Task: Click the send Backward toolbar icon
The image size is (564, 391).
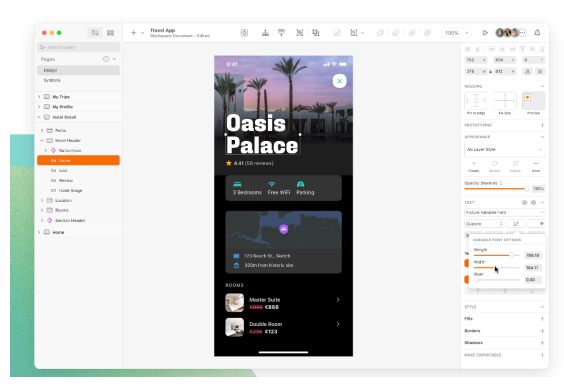Action: 281,33
